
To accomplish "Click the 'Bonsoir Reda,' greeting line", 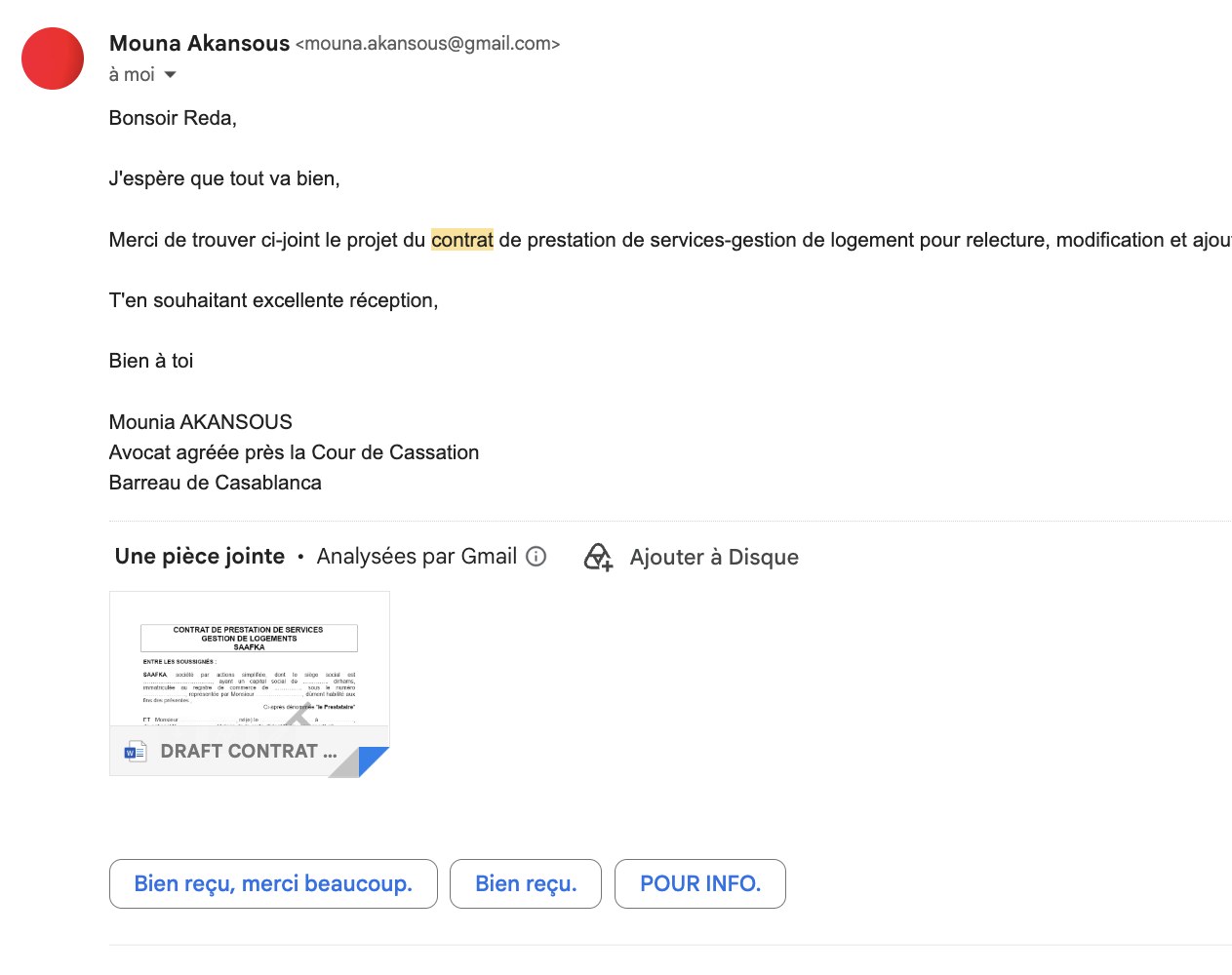I will 173,118.
